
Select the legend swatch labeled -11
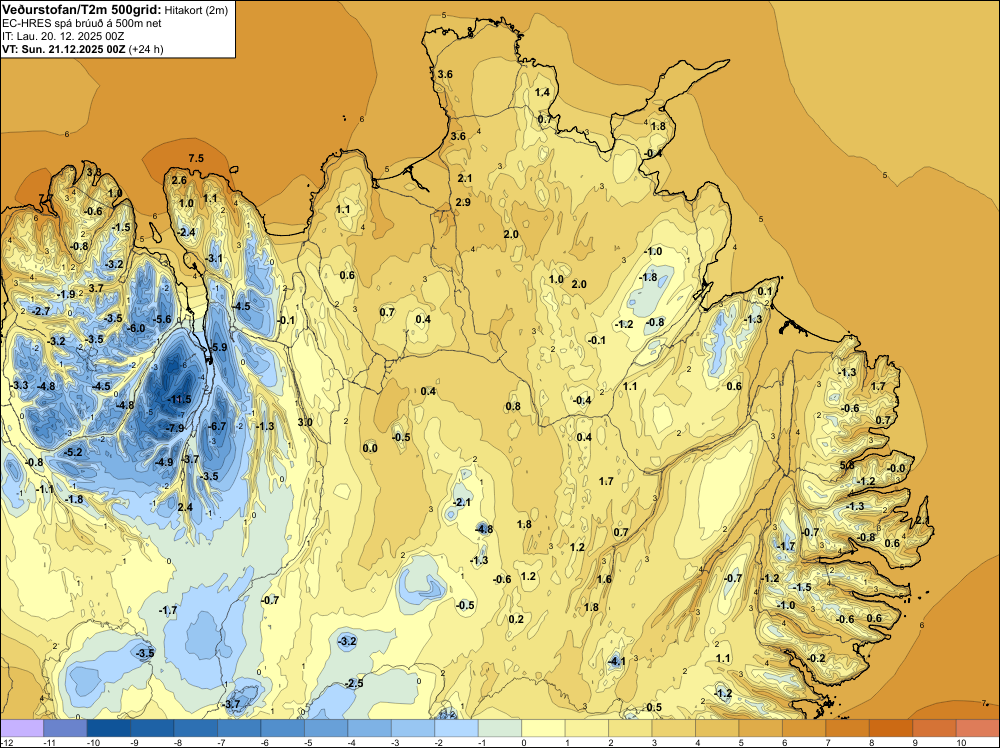tap(65, 728)
